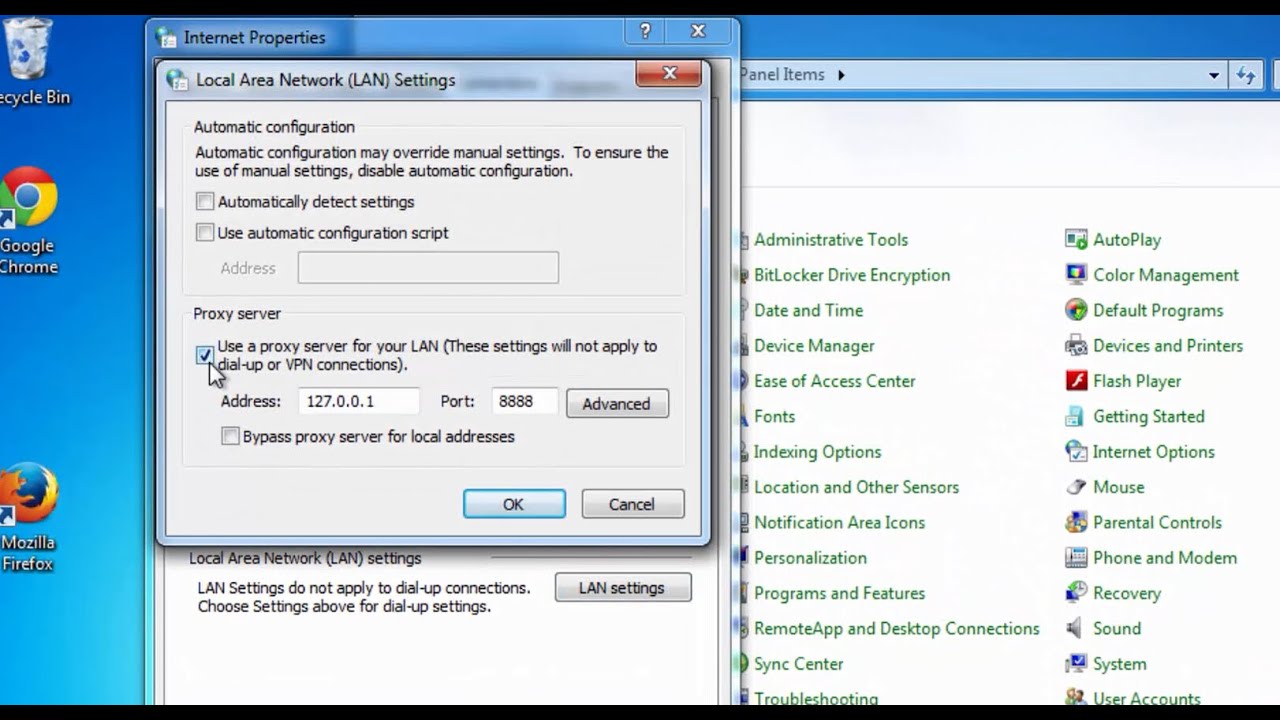
Task: Click the LAN settings button
Action: click(x=622, y=588)
